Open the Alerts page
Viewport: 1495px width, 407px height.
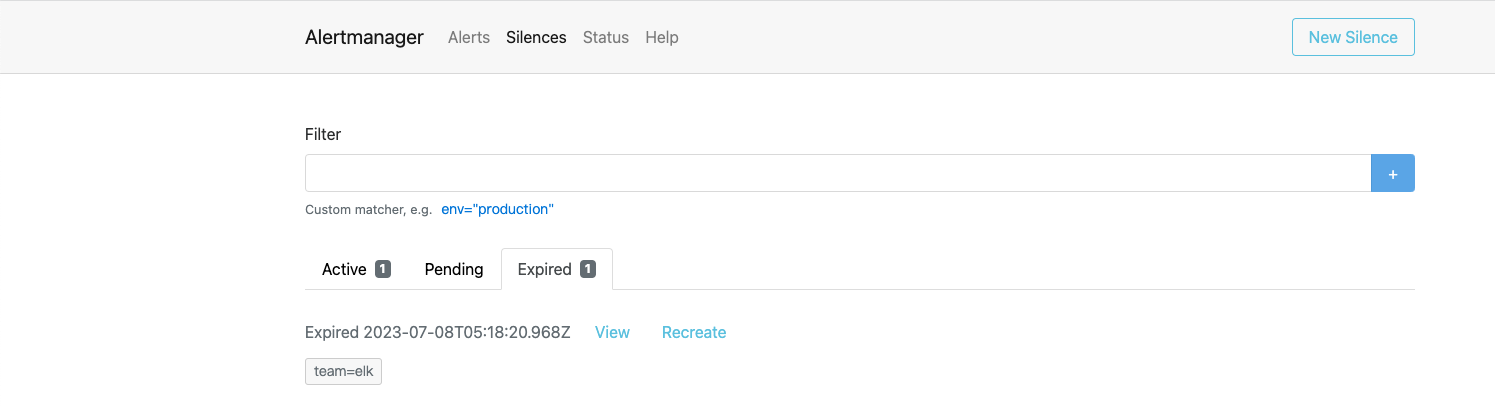pos(469,37)
